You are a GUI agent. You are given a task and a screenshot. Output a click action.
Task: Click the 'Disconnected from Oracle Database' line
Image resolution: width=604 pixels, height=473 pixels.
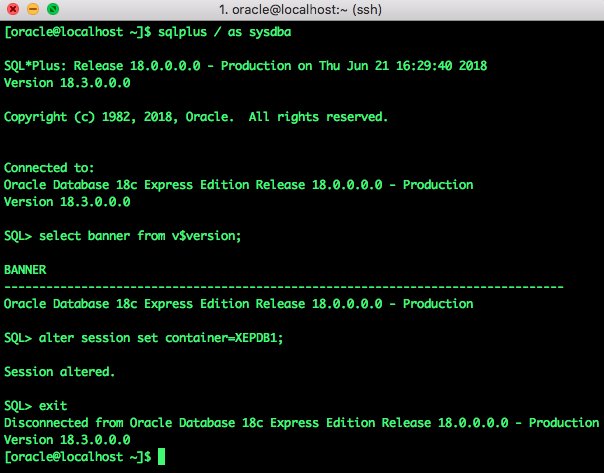point(301,423)
